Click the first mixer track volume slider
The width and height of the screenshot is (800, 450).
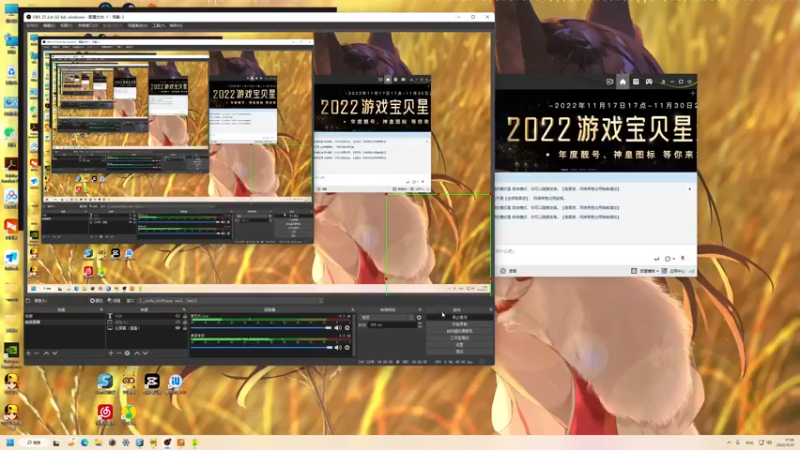262,328
